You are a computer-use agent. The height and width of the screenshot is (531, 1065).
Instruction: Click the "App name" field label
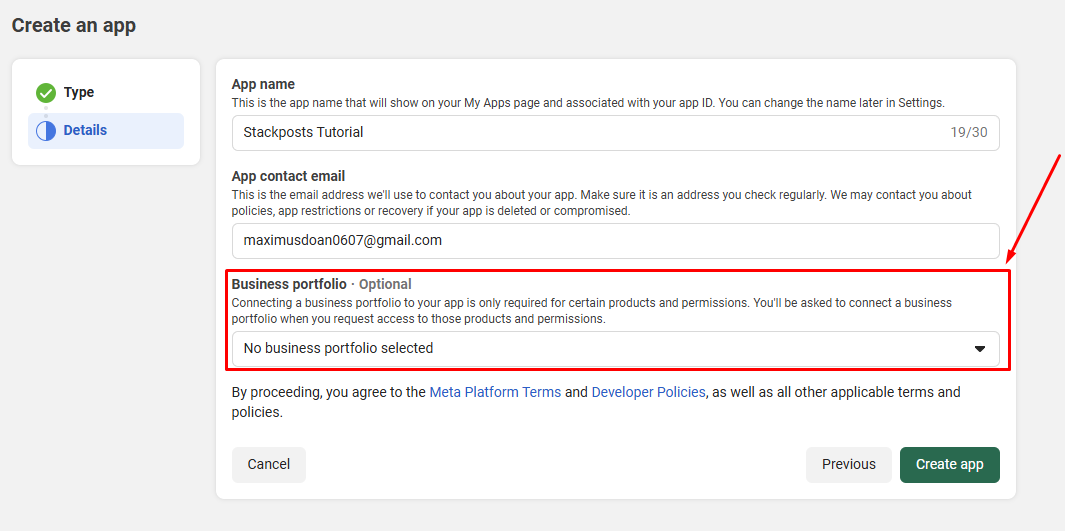[x=263, y=84]
